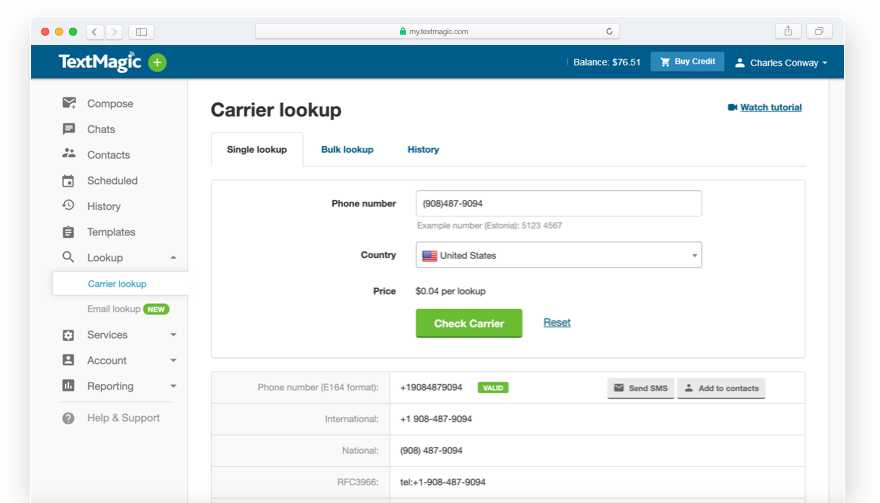The height and width of the screenshot is (503, 880).
Task: Click Buy Credit button
Action: click(687, 62)
